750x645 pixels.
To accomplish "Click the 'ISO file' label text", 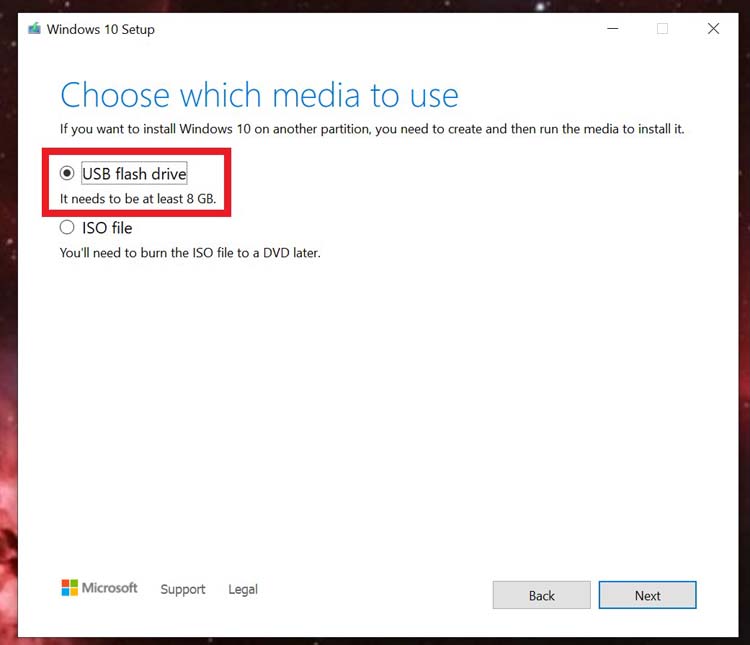I will 107,228.
